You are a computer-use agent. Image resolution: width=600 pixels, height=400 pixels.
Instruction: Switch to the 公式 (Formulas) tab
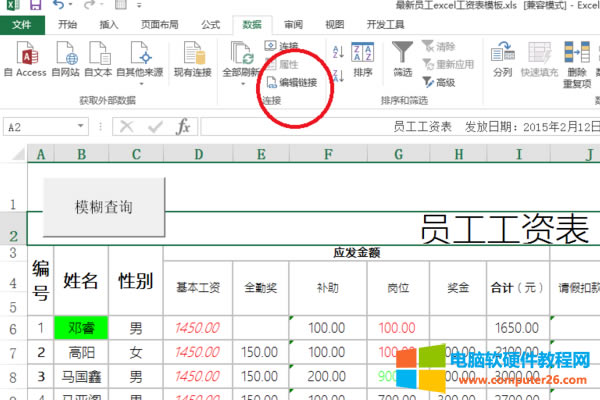point(211,25)
